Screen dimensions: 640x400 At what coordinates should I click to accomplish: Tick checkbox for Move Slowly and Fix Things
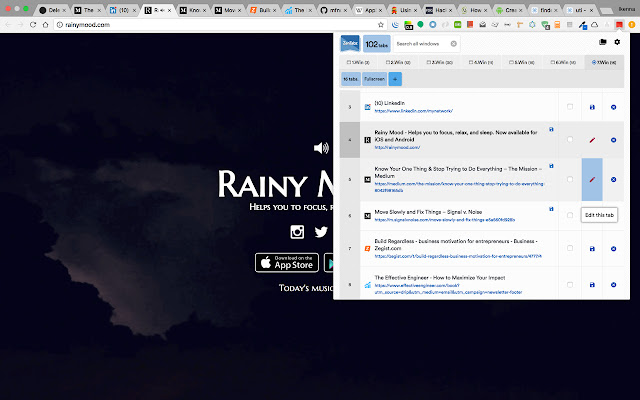coord(570,215)
